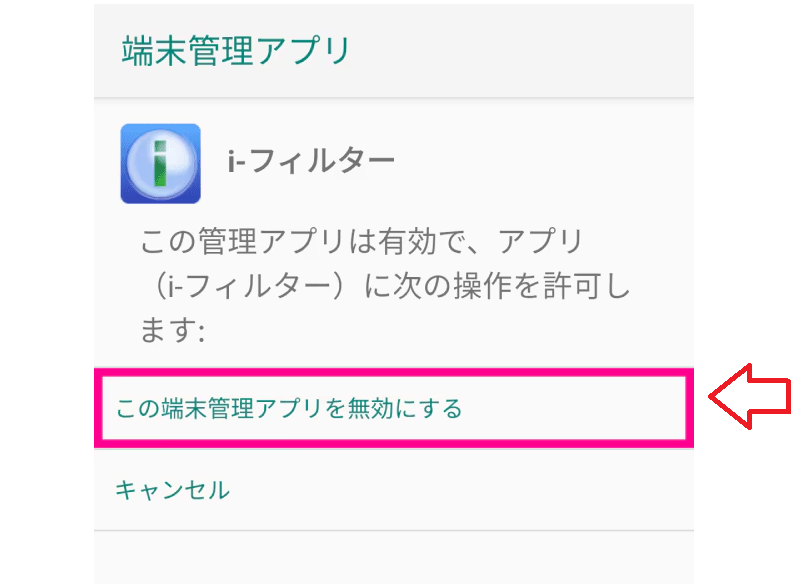Click the blank space right of the i-フィルター name

543,162
